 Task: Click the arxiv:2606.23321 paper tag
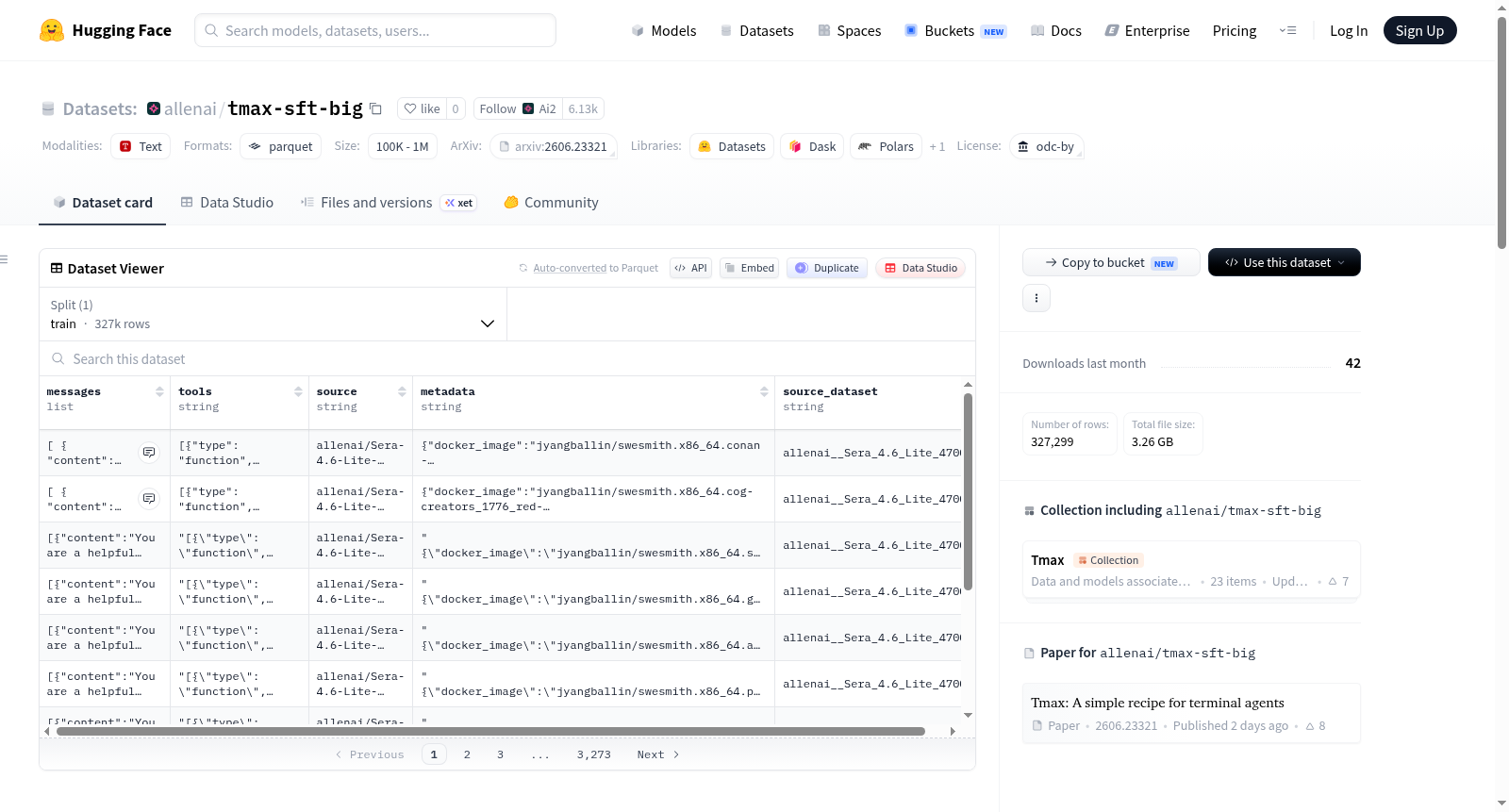pyautogui.click(x=554, y=146)
